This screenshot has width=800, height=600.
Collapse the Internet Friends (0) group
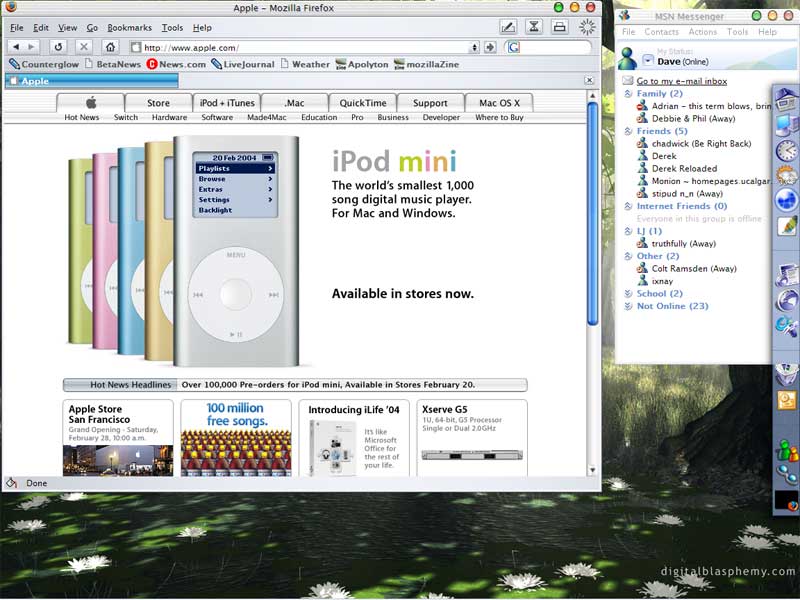[x=628, y=206]
